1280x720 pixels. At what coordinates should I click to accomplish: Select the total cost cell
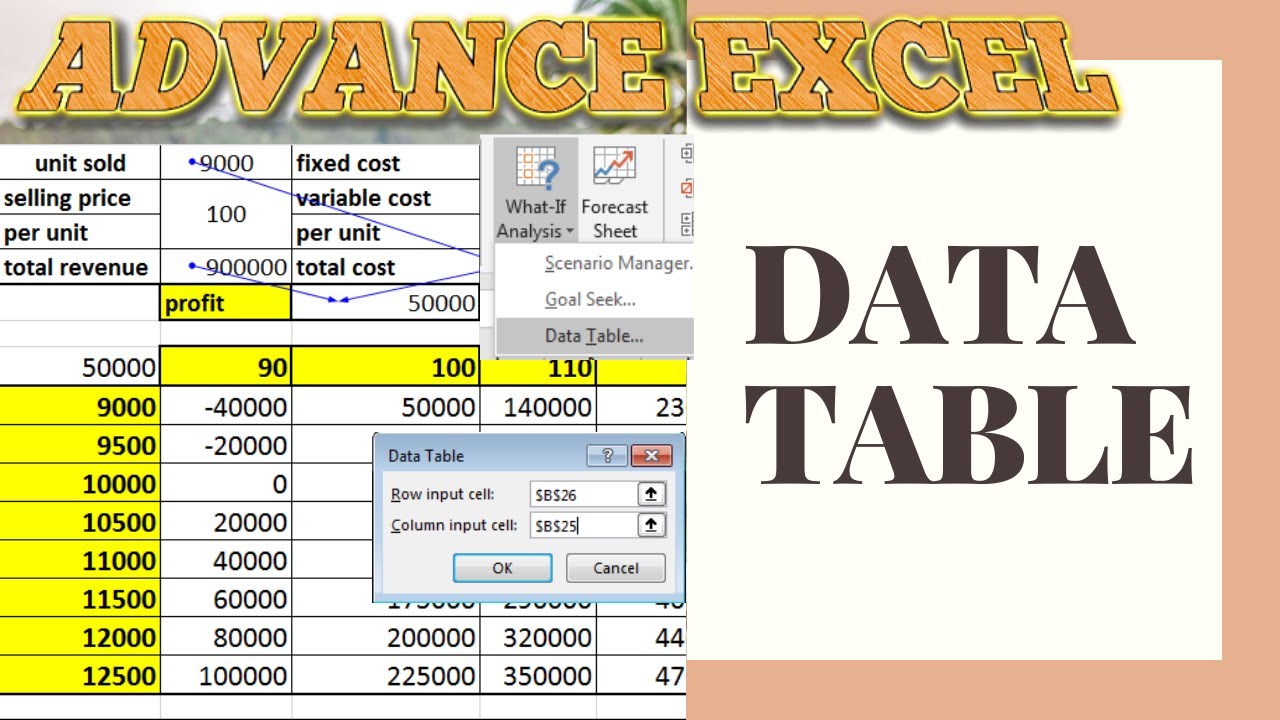386,267
